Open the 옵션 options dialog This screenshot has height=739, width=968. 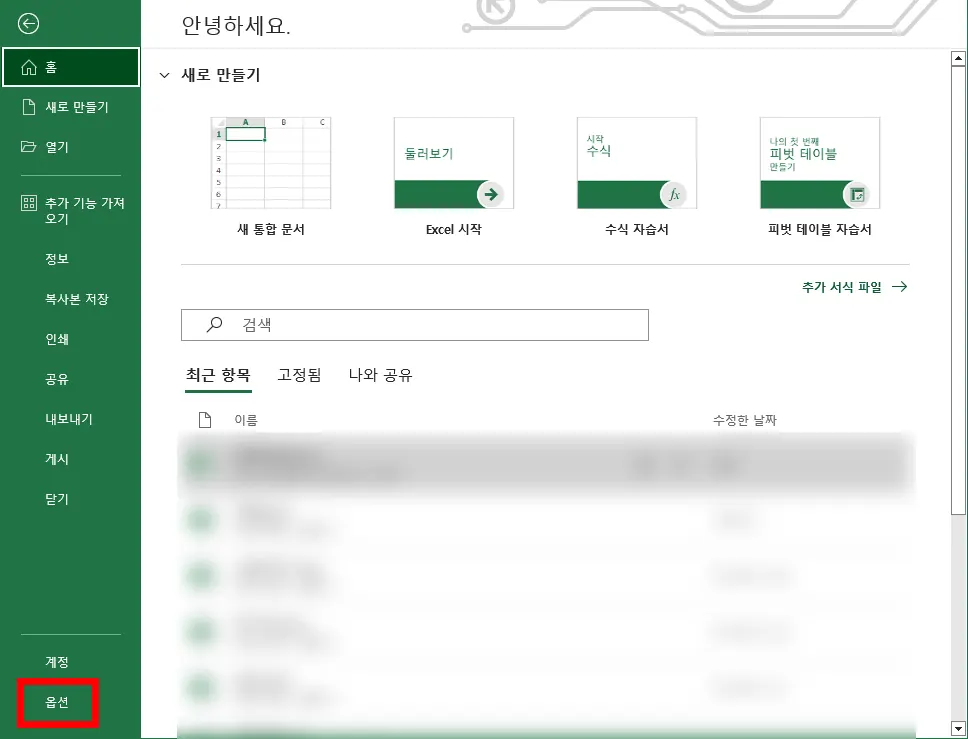point(57,702)
